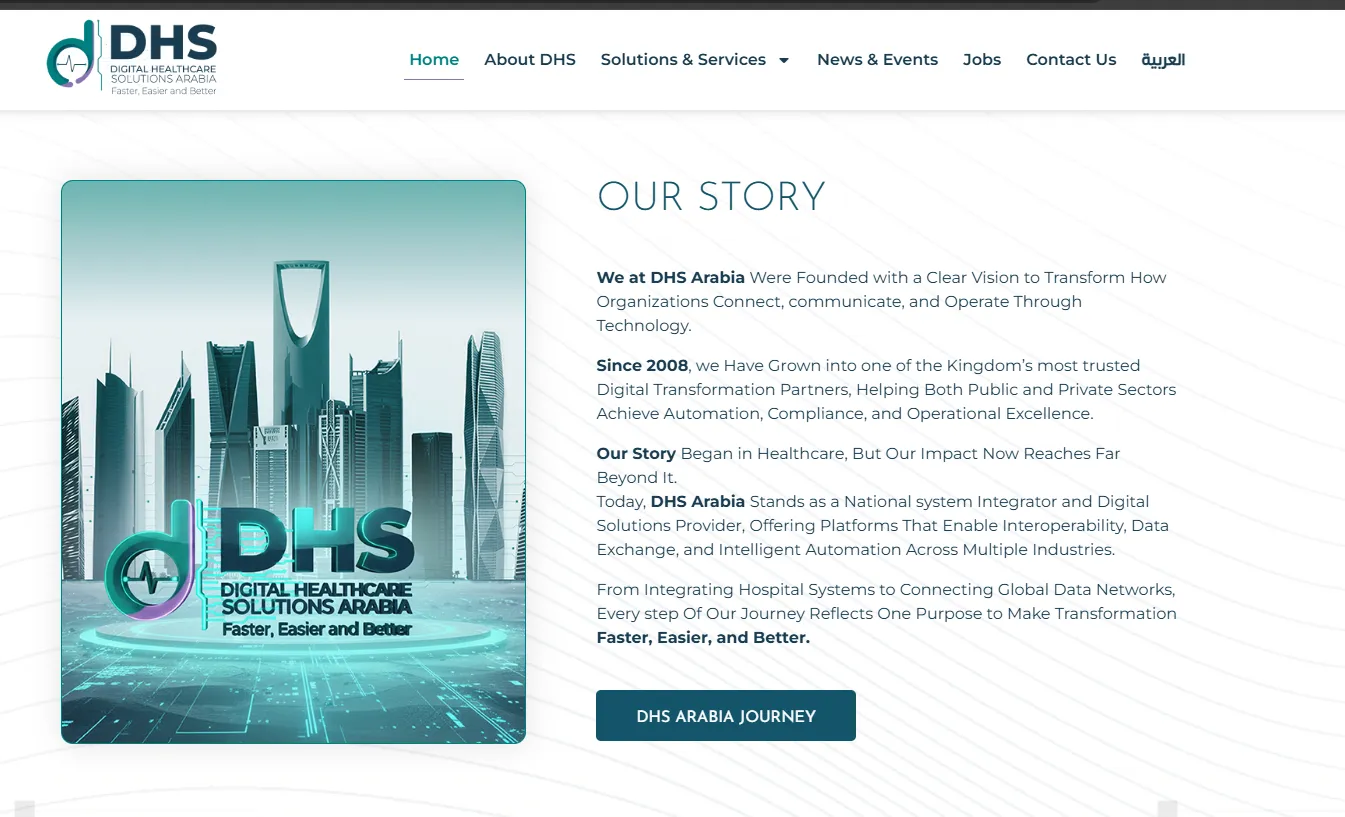Open the News & Events page
The image size is (1345, 817).
click(877, 60)
